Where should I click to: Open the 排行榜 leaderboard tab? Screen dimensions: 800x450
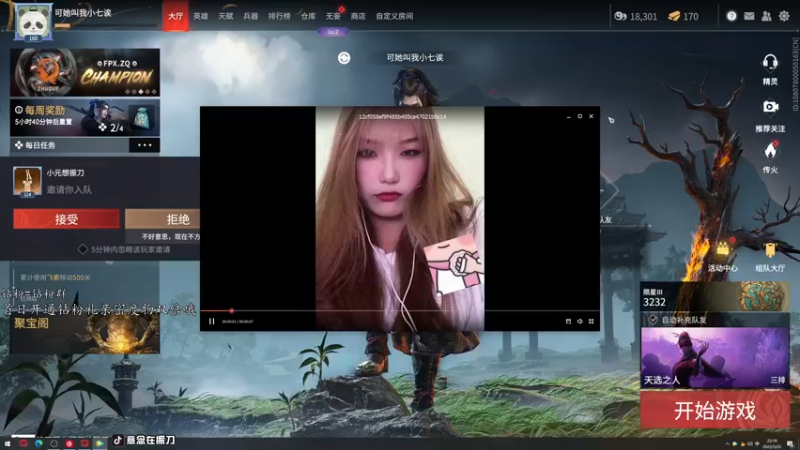(x=279, y=16)
